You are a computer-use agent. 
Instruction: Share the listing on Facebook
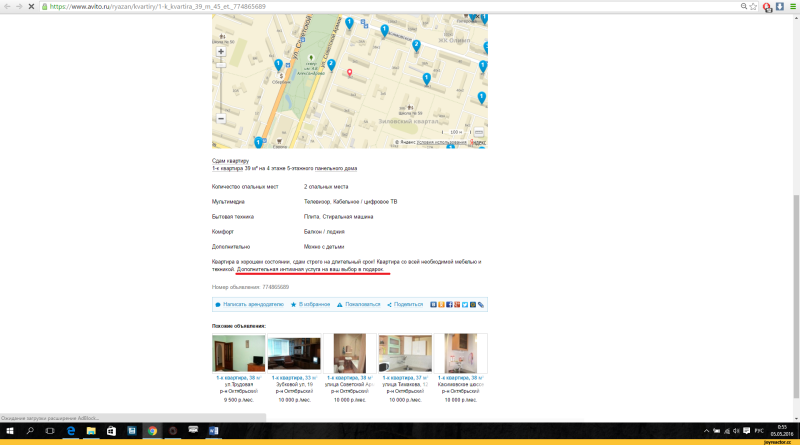point(449,304)
